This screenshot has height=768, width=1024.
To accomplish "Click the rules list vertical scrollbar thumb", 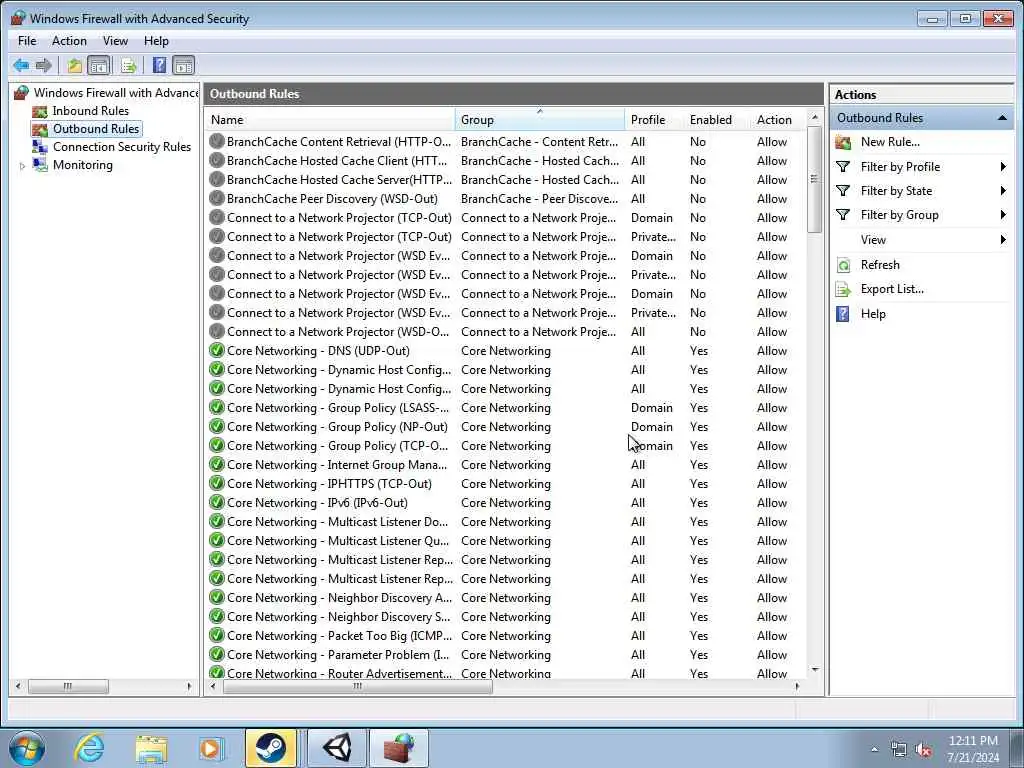I will point(814,179).
